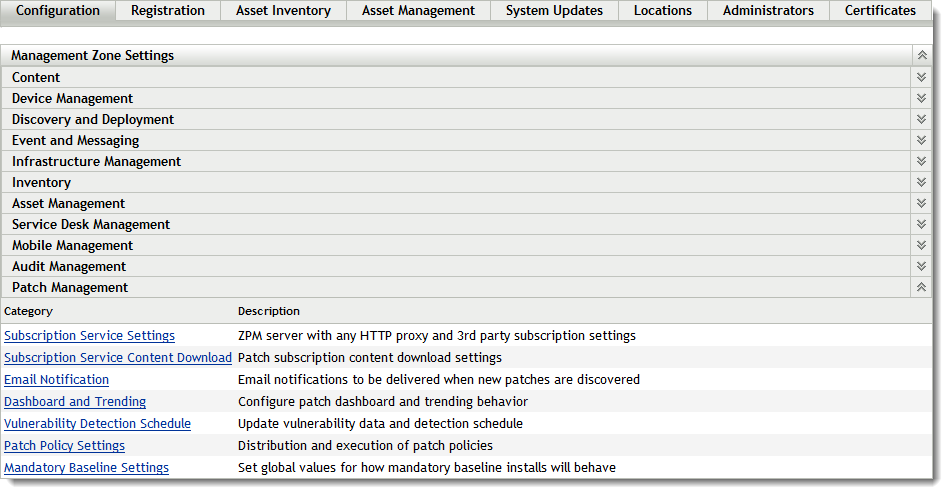This screenshot has height=494, width=948.
Task: Click 'Distribution and execution of patch policies' text
Action: pos(365,446)
